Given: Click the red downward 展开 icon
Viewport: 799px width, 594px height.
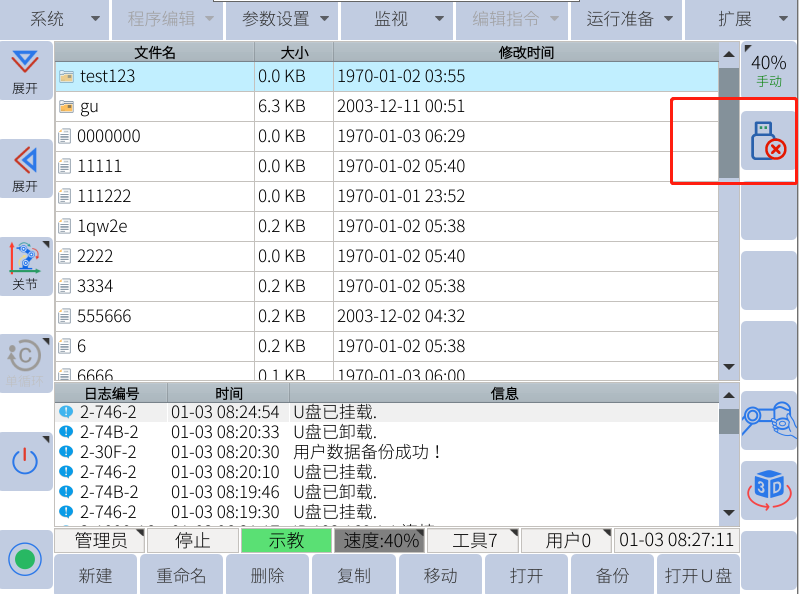Looking at the screenshot, I should pyautogui.click(x=25, y=71).
